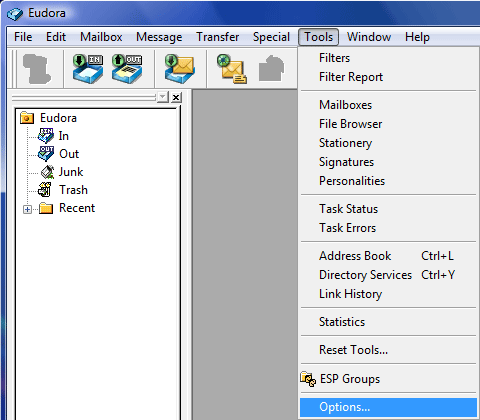The height and width of the screenshot is (420, 480).
Task: Open the Special menu
Action: pos(271,37)
